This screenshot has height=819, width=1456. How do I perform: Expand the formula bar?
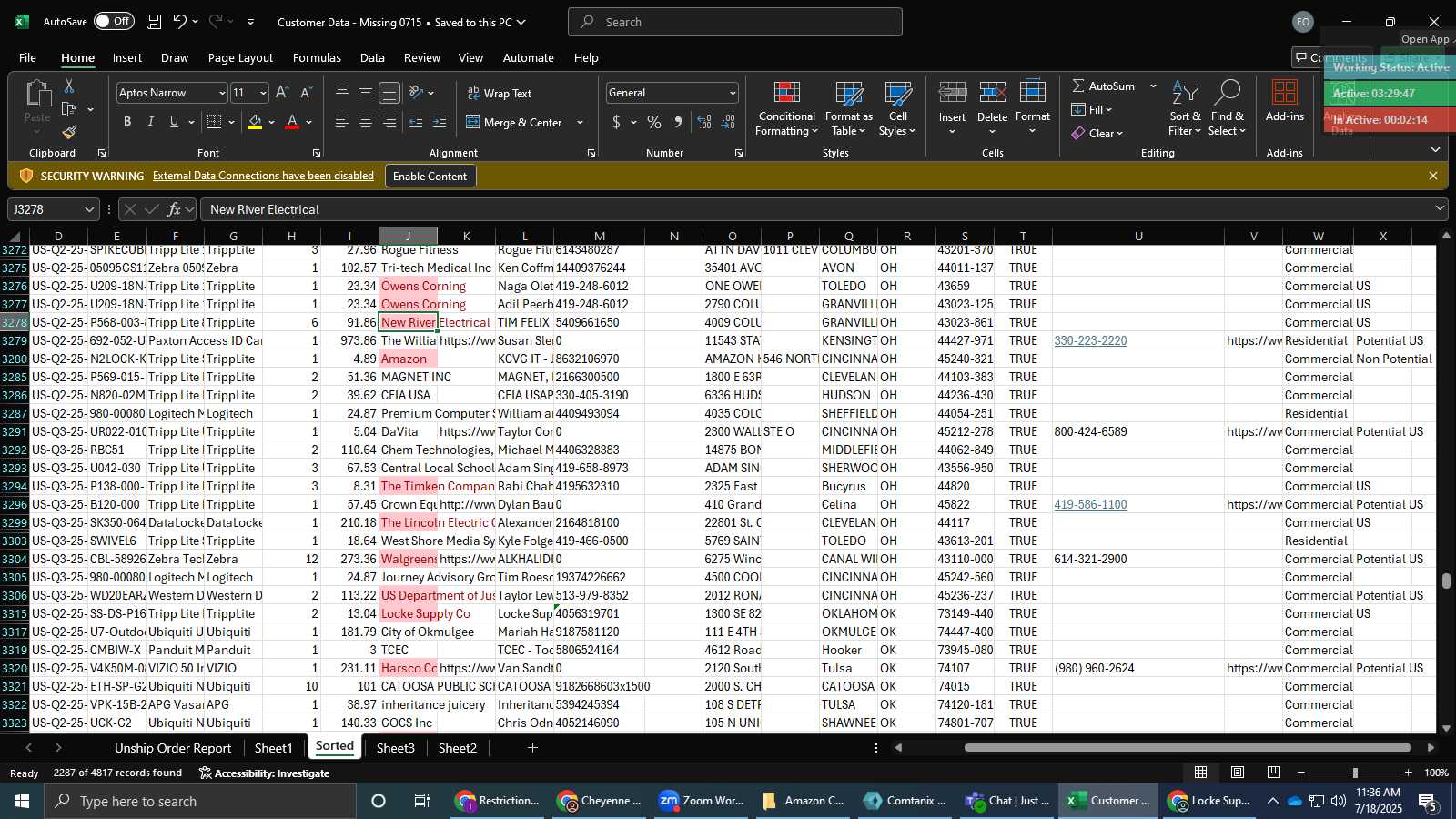click(1440, 208)
